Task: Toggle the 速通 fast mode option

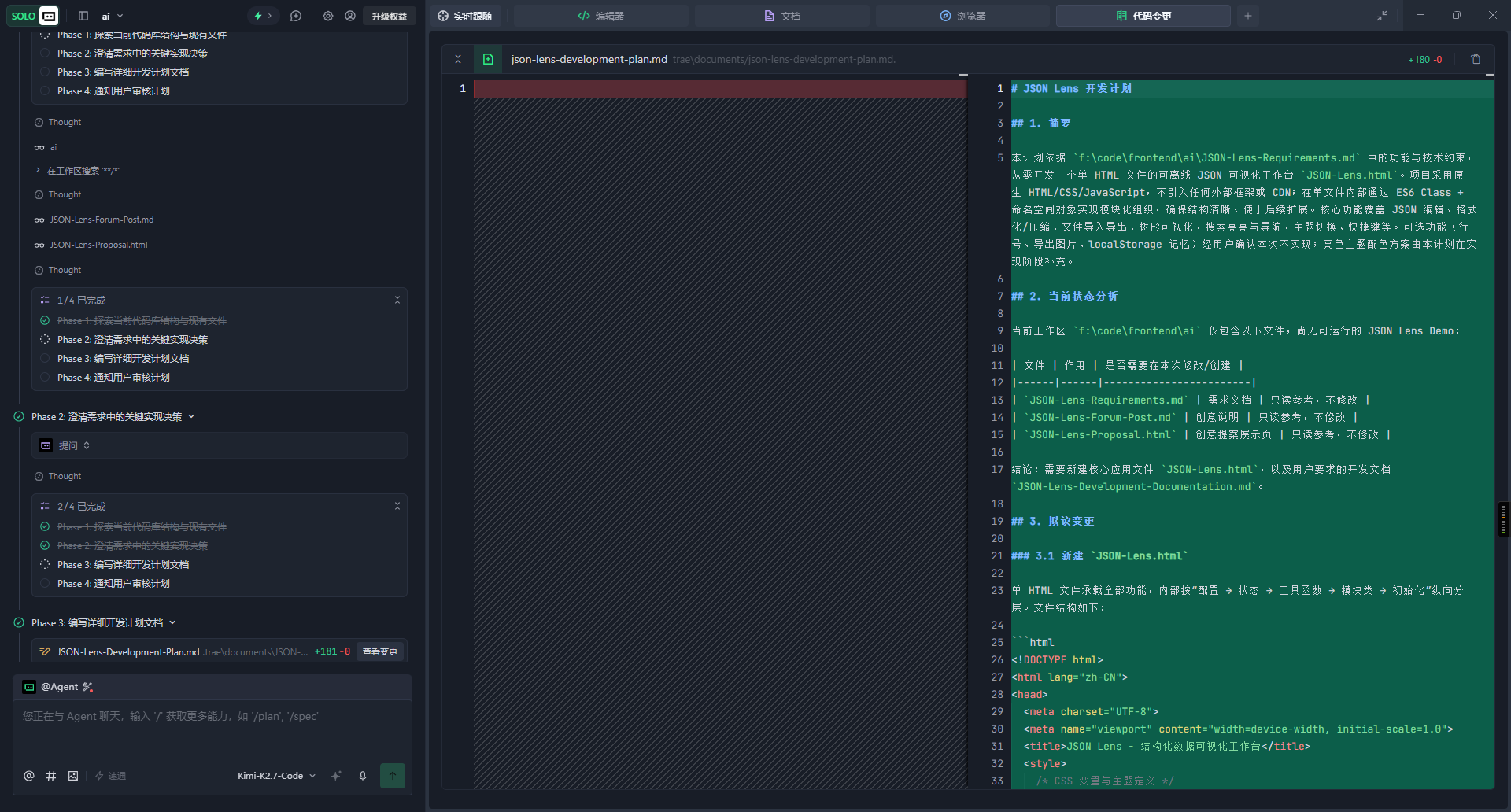Action: 110,776
